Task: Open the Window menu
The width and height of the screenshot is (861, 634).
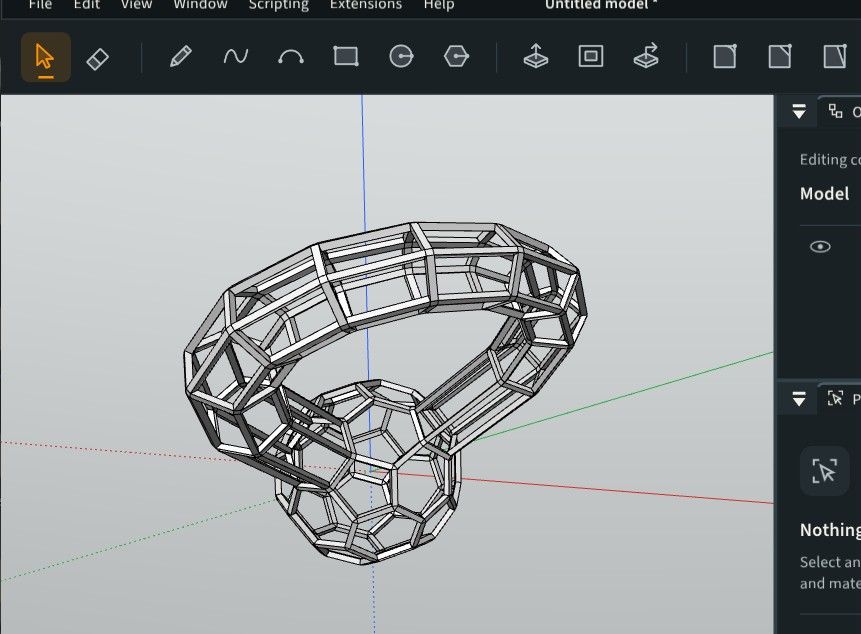Action: (x=200, y=5)
